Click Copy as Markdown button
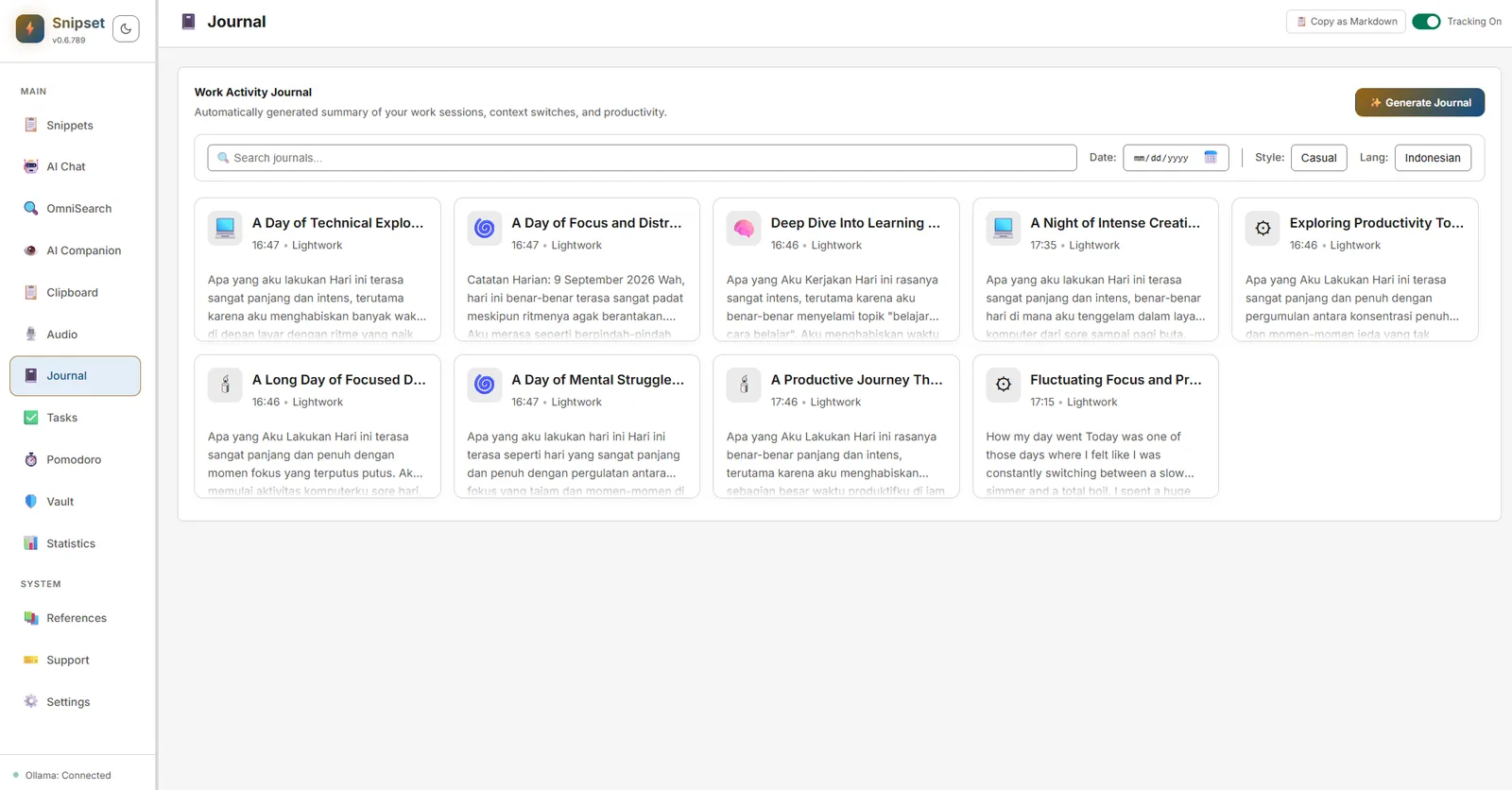 click(1346, 21)
